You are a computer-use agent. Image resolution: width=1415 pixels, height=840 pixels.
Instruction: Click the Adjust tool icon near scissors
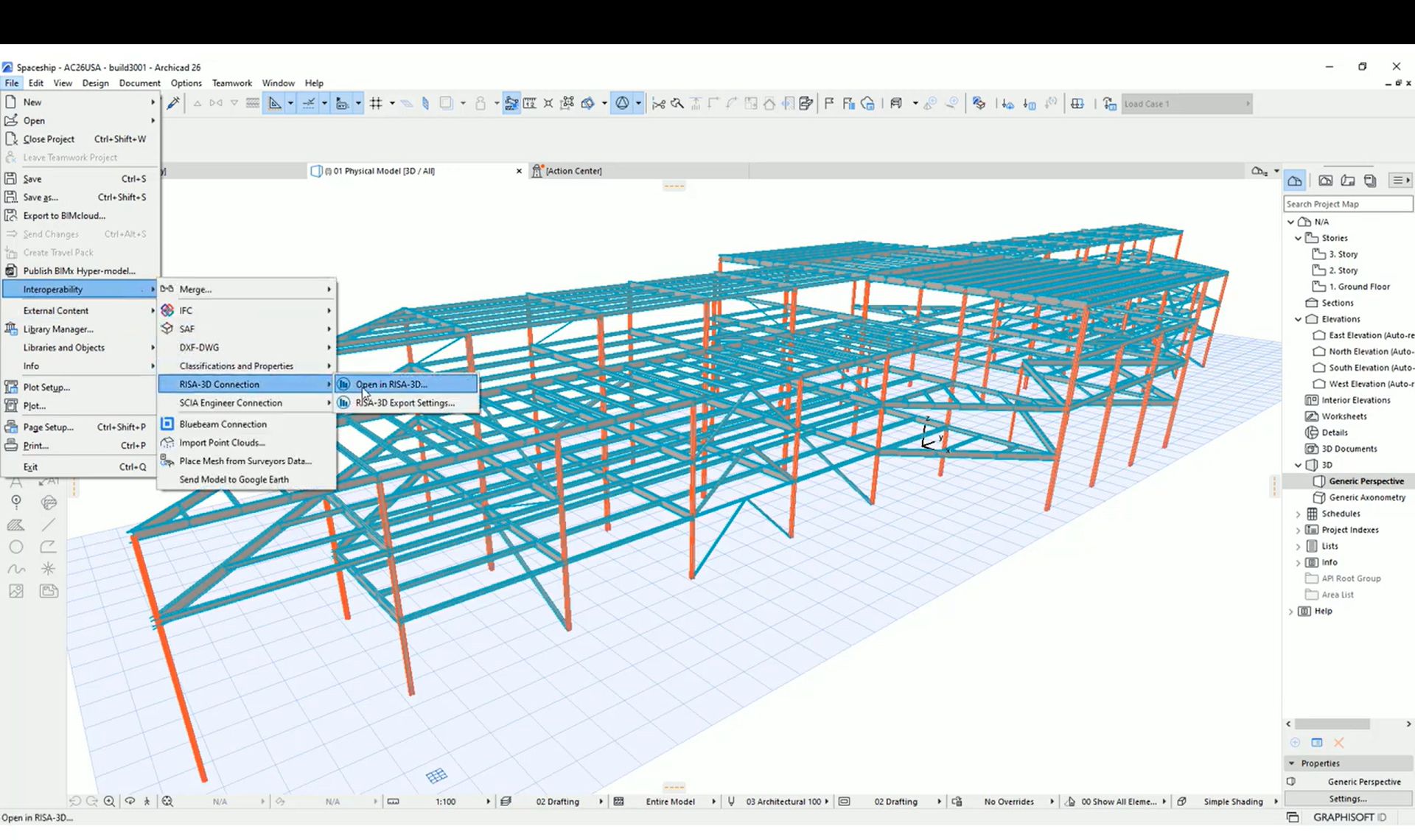[677, 103]
